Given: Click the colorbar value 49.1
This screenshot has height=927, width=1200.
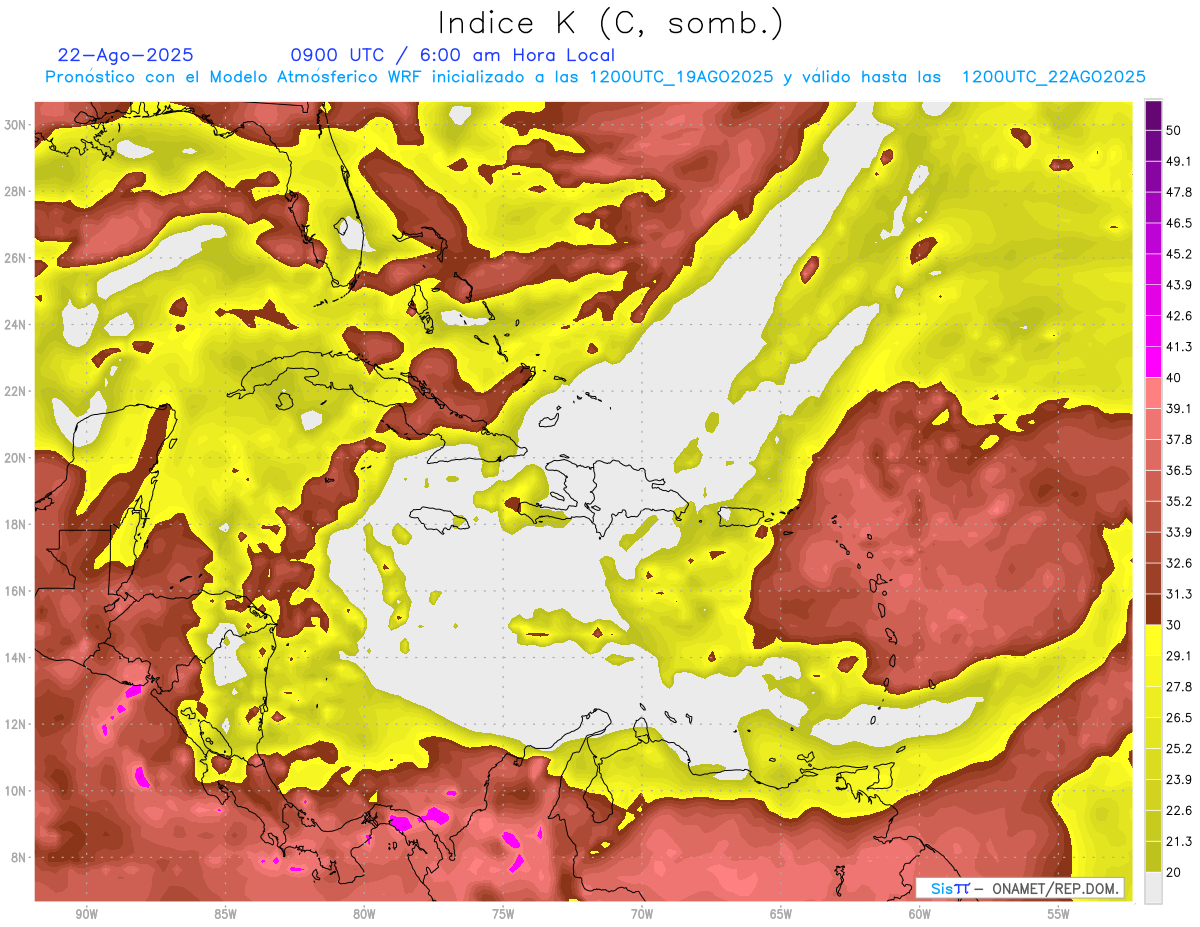Looking at the screenshot, I should (x=1178, y=161).
